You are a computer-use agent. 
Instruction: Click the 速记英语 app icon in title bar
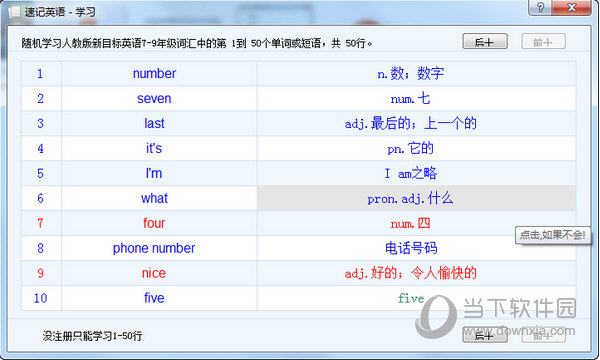click(14, 12)
